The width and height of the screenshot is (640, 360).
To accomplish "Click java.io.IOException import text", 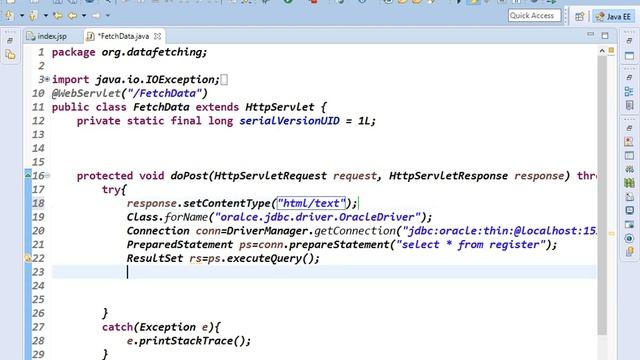I will 156,80.
